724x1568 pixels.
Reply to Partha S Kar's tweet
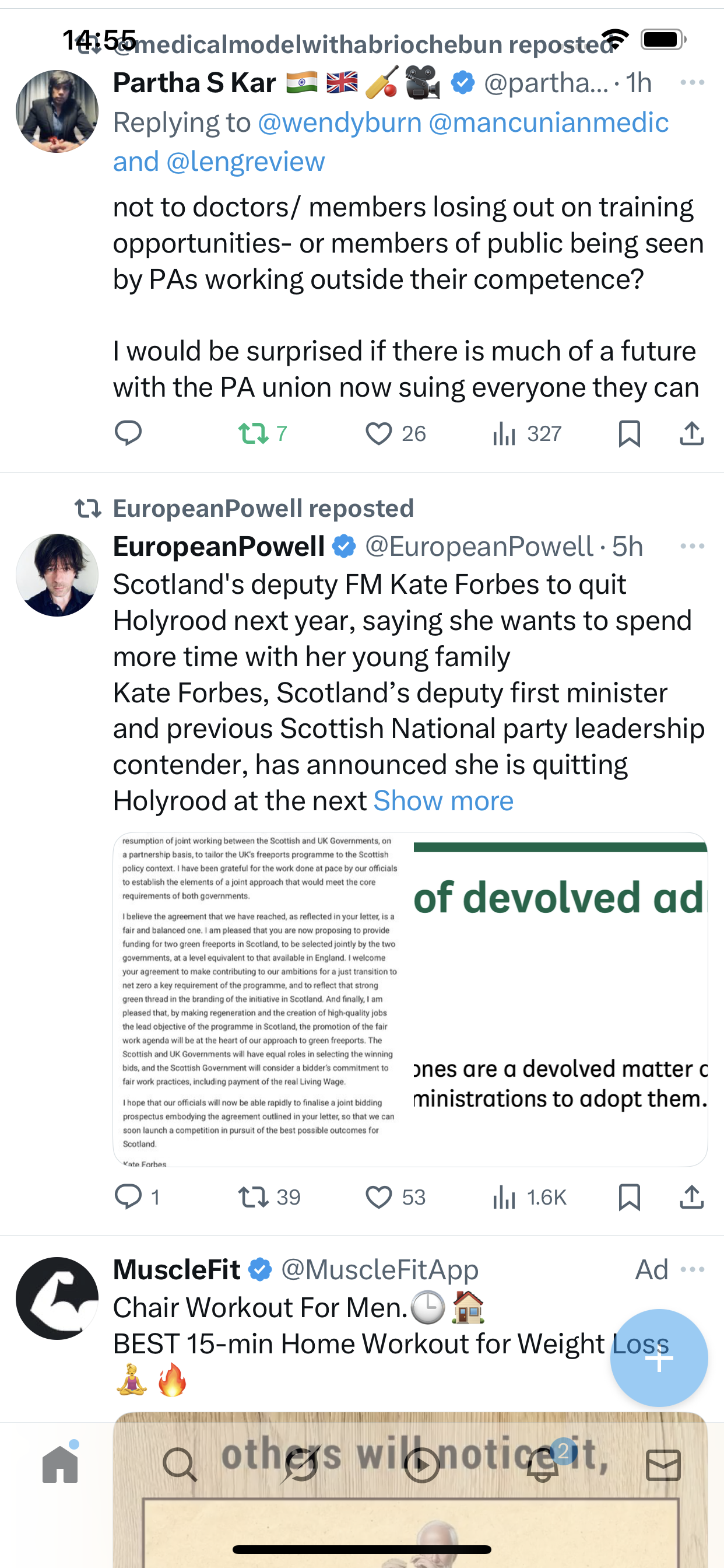(128, 433)
